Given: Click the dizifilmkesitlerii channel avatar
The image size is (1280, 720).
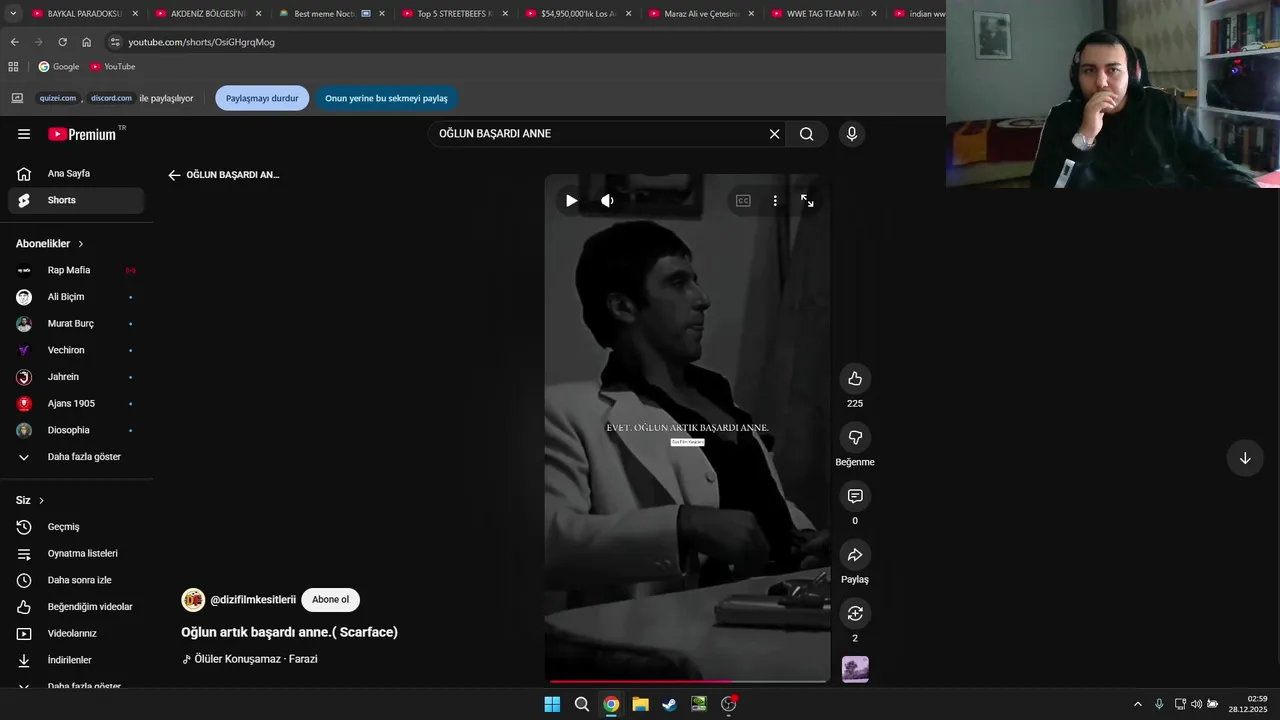Looking at the screenshot, I should tap(193, 600).
